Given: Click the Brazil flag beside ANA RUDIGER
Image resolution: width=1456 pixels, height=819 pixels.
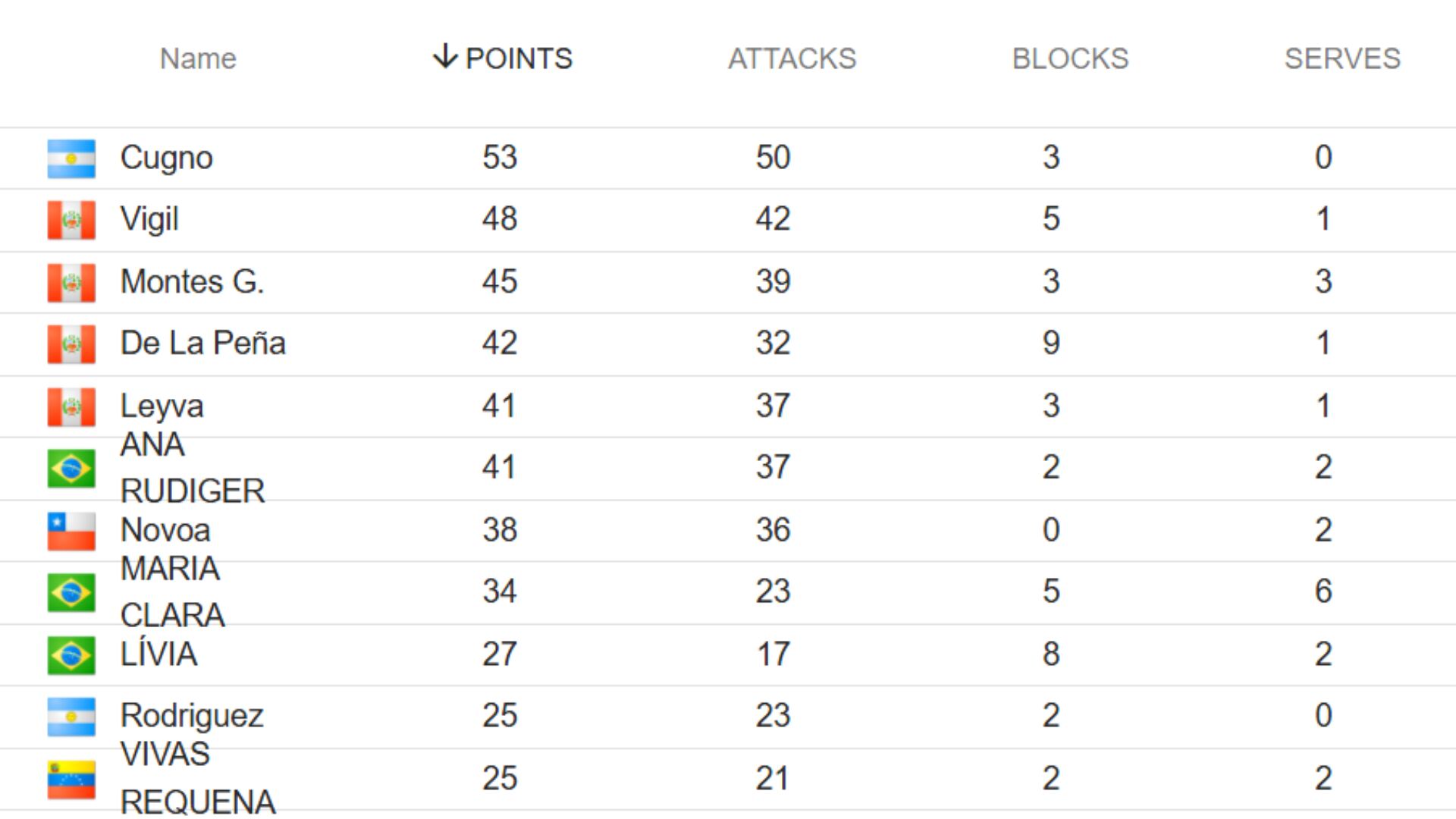Looking at the screenshot, I should pos(71,468).
